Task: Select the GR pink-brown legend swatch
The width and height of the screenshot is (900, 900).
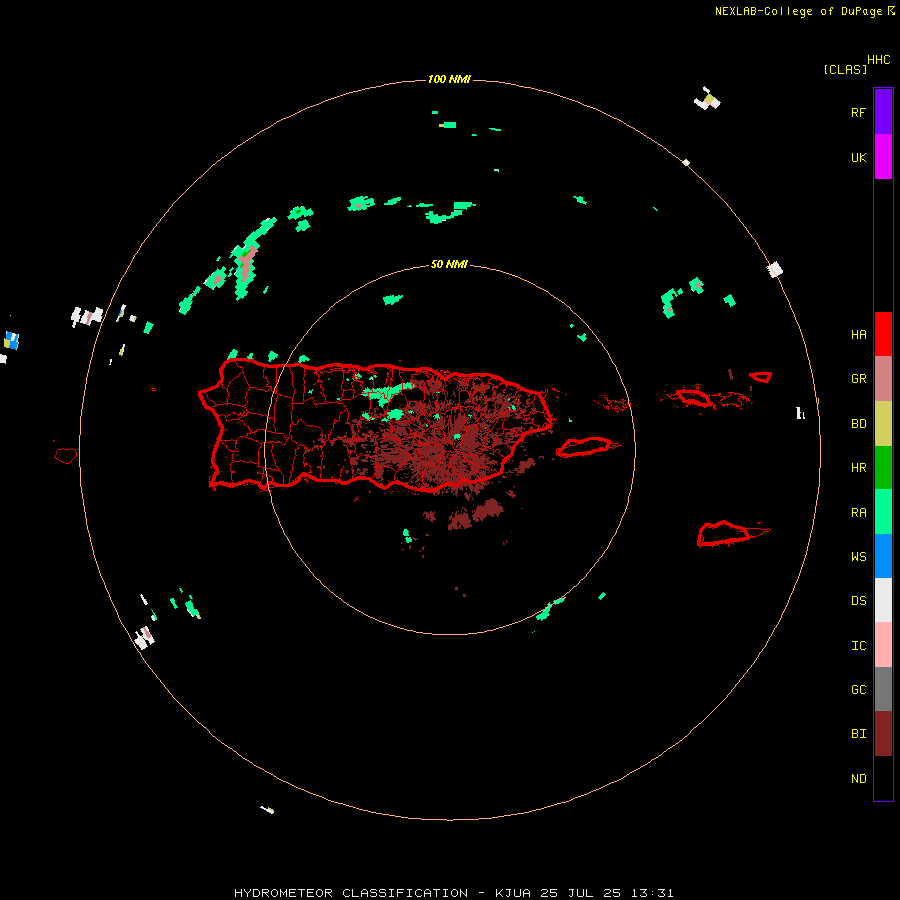Action: click(883, 379)
